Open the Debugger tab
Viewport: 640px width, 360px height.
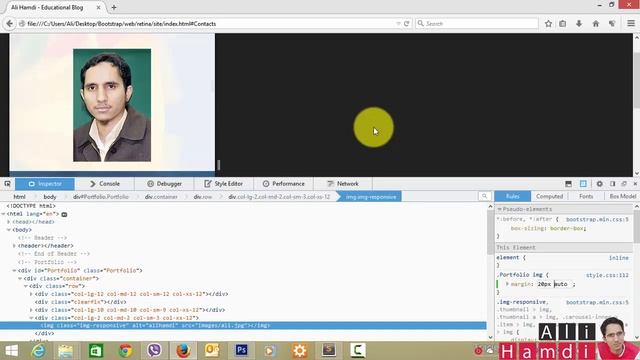[164, 184]
